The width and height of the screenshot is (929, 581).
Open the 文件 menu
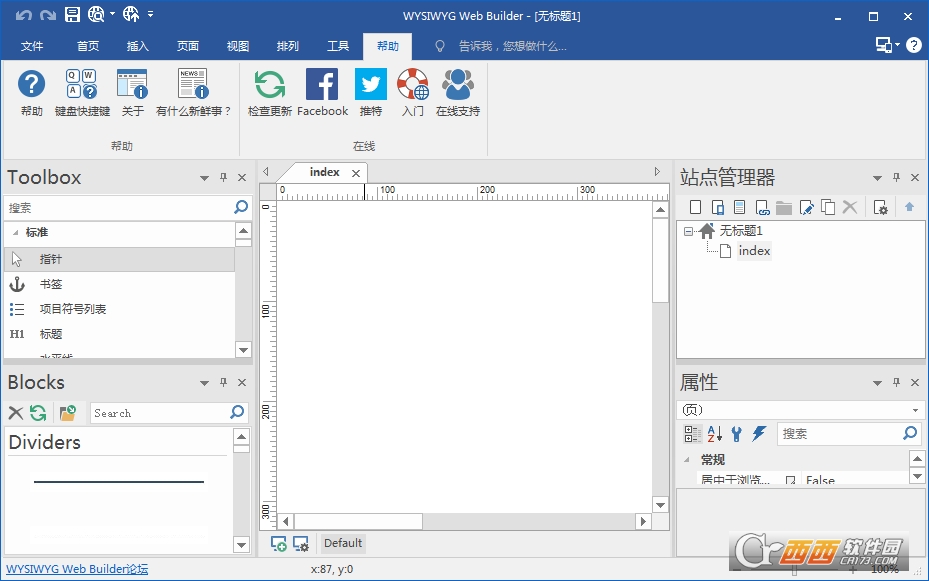(x=32, y=46)
